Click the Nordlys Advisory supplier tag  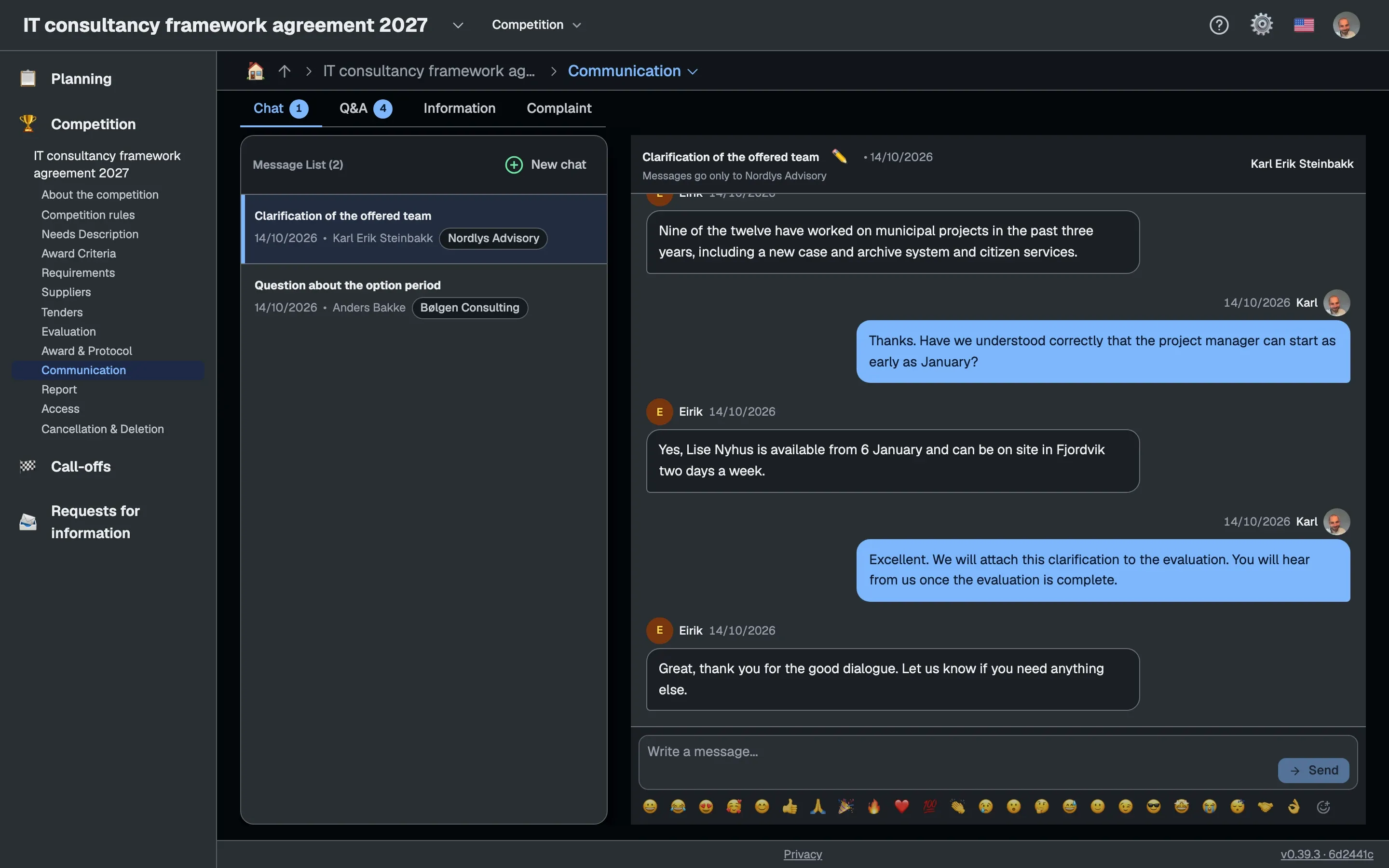493,238
